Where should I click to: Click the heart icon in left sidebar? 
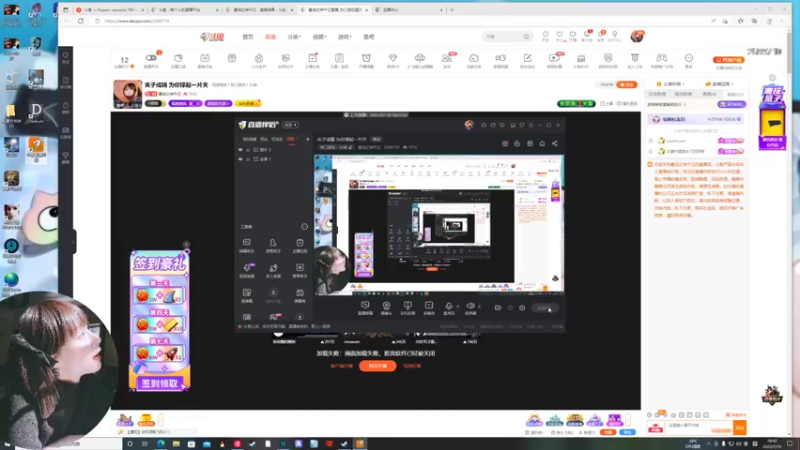pos(65,56)
